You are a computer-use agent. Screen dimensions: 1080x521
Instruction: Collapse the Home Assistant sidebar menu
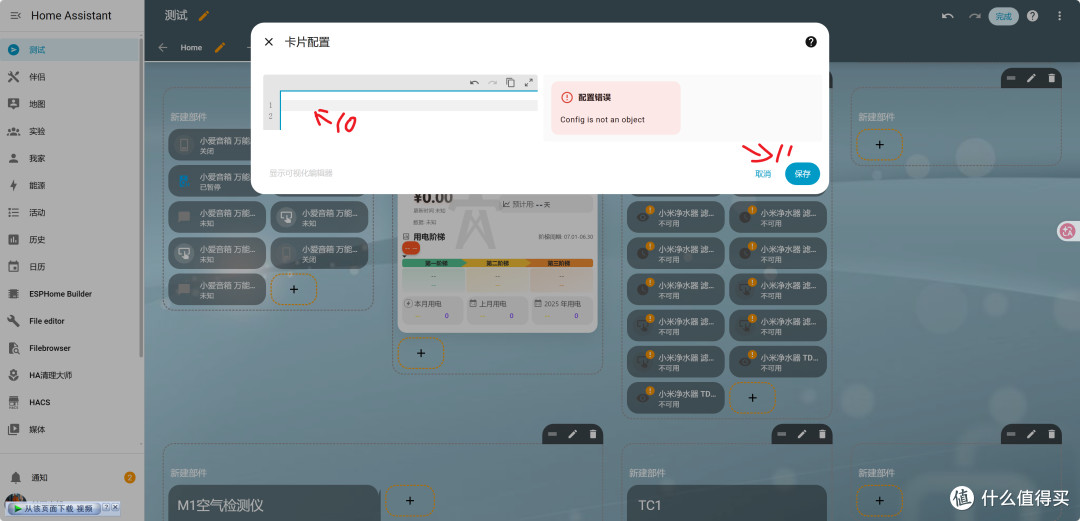click(15, 15)
